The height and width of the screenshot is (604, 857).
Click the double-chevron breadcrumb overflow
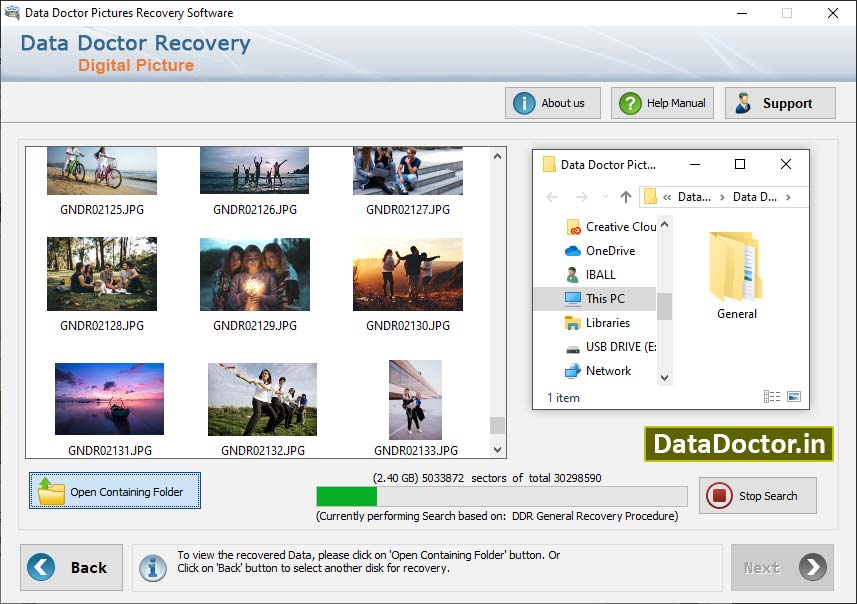click(x=667, y=196)
